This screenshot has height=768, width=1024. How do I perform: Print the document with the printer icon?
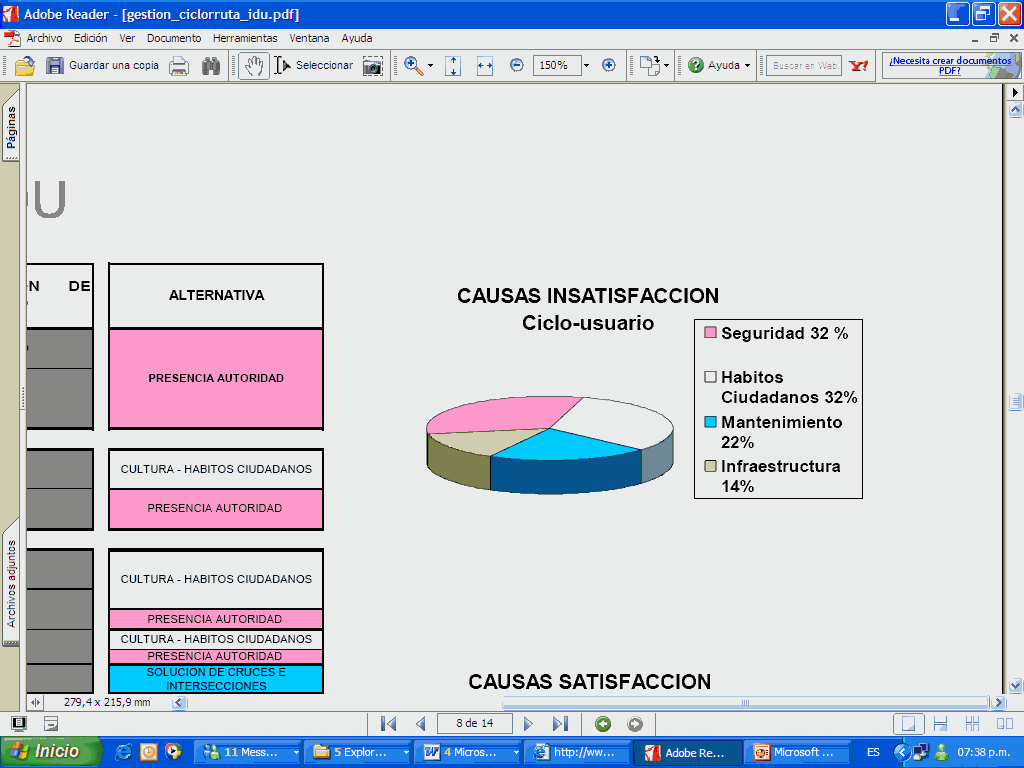coord(179,66)
